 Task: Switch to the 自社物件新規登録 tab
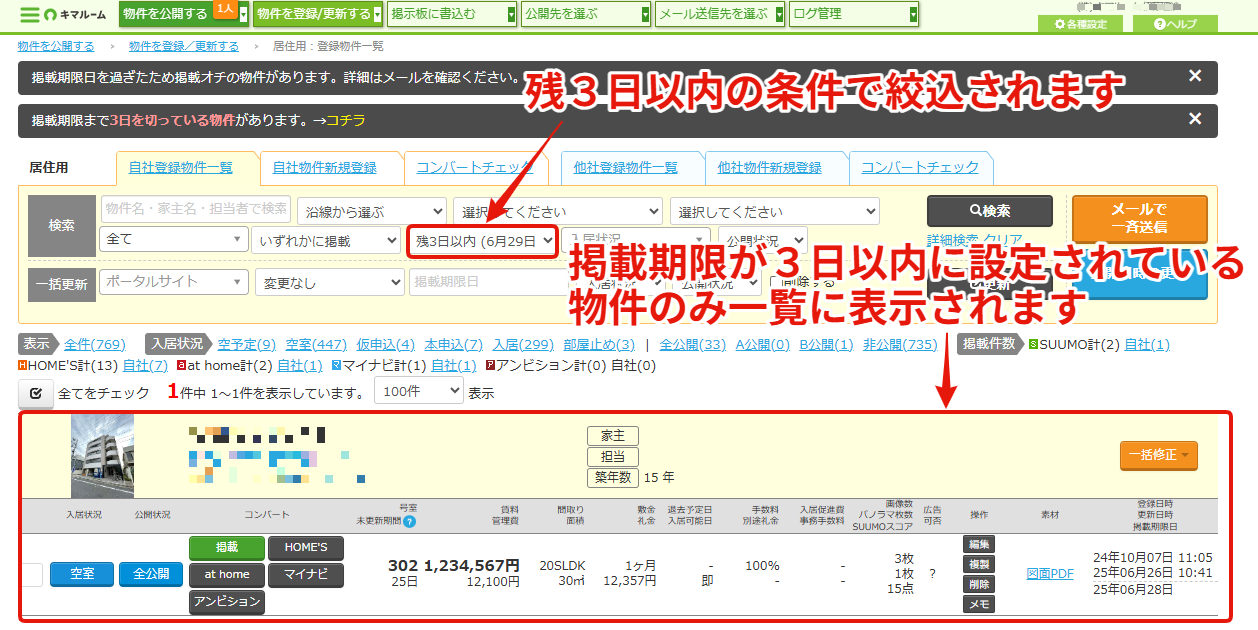pyautogui.click(x=325, y=168)
